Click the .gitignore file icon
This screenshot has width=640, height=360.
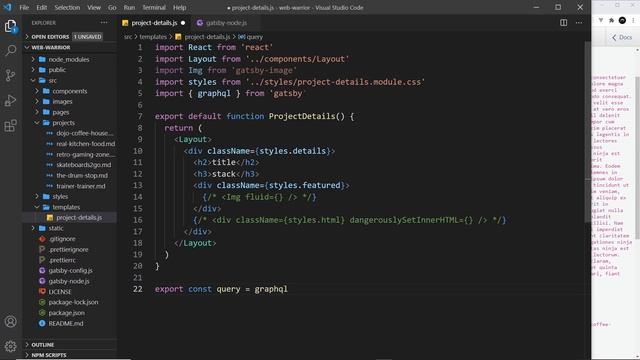click(x=42, y=239)
